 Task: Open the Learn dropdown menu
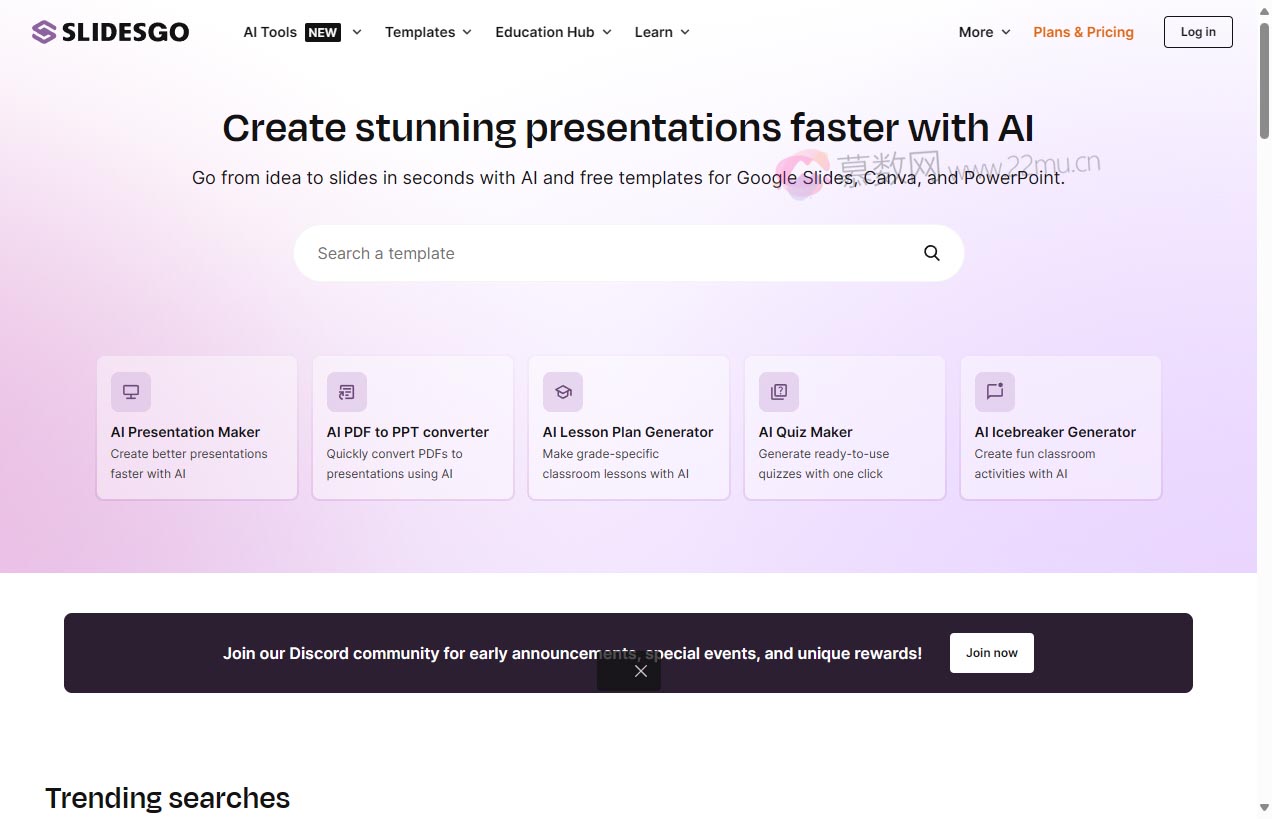pos(662,32)
